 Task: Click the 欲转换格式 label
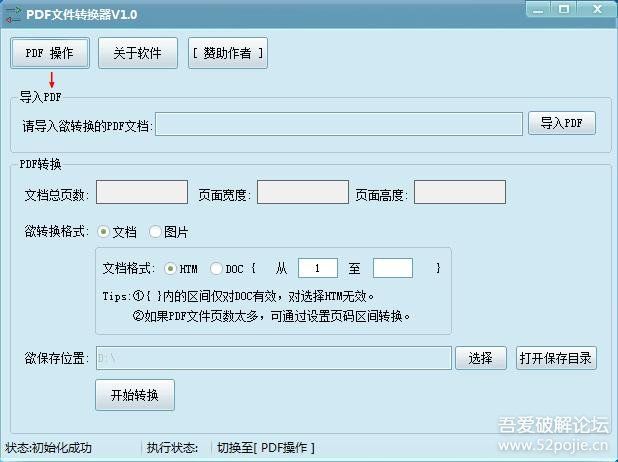coord(57,231)
